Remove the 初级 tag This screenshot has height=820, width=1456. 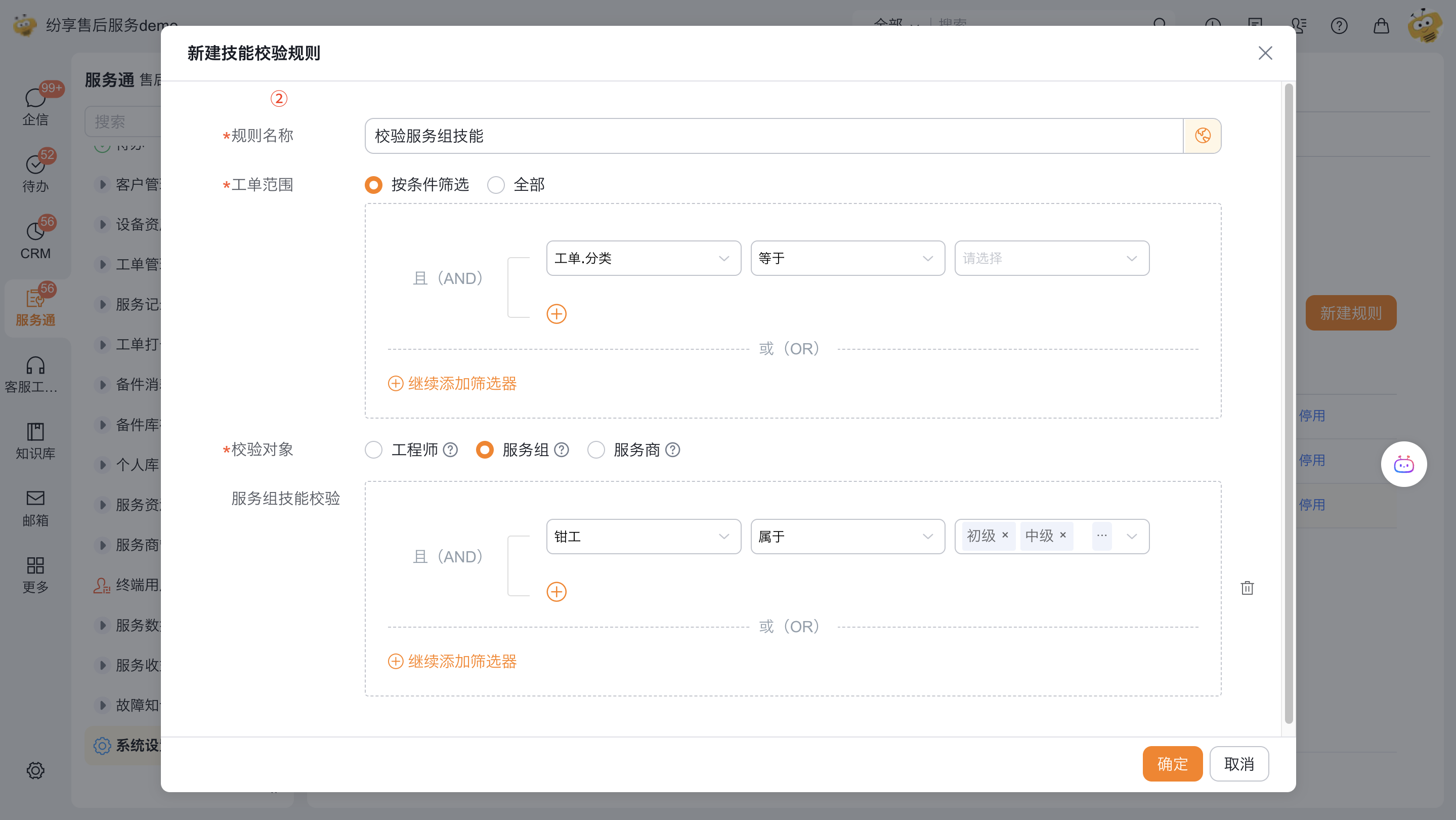point(1005,535)
